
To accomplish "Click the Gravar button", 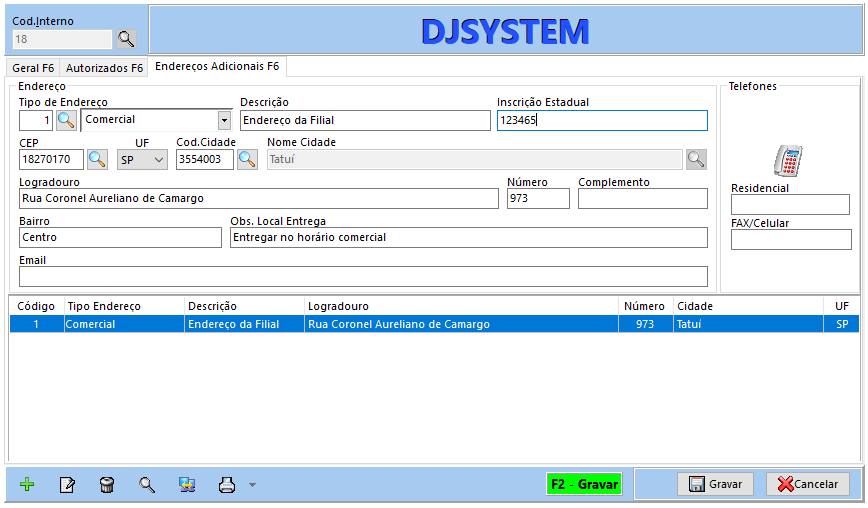I will [716, 484].
